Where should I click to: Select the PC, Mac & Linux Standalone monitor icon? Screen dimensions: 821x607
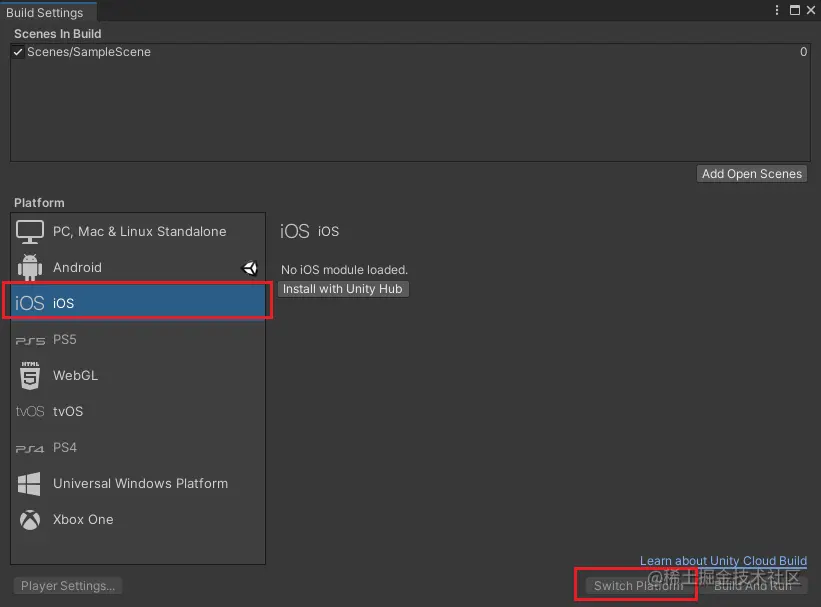pos(29,231)
